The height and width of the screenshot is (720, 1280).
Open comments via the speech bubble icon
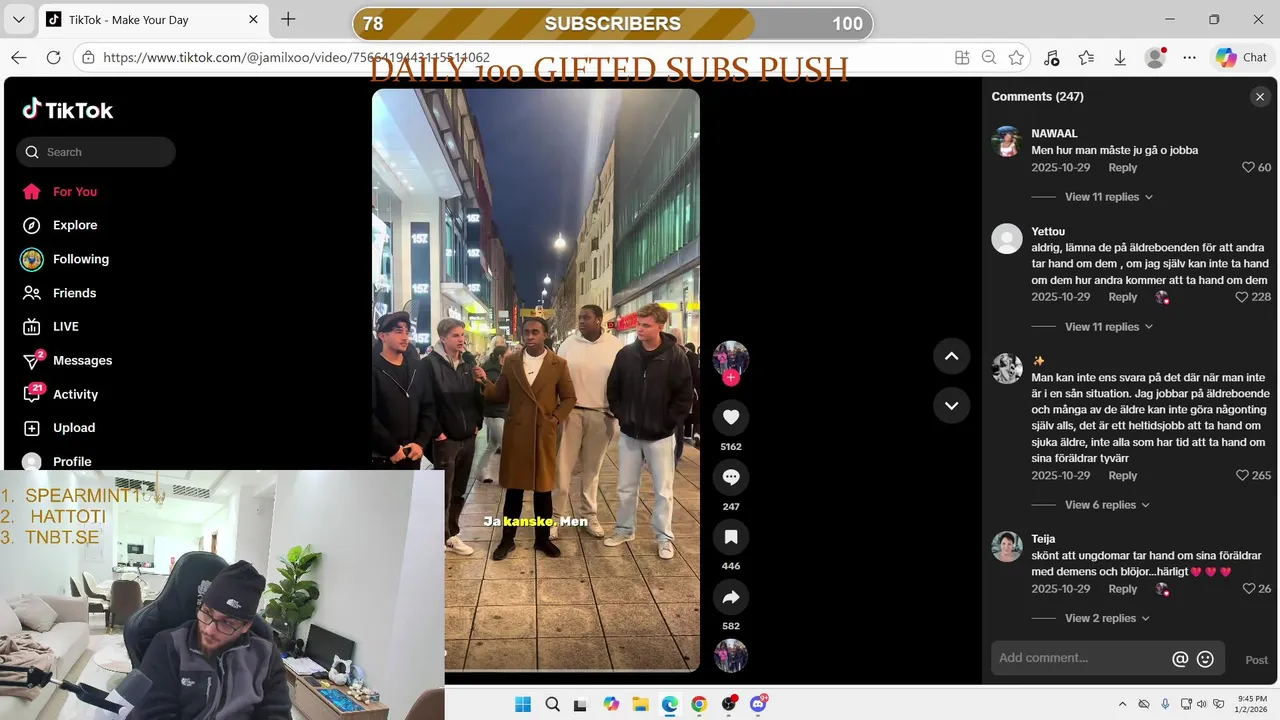pos(730,477)
